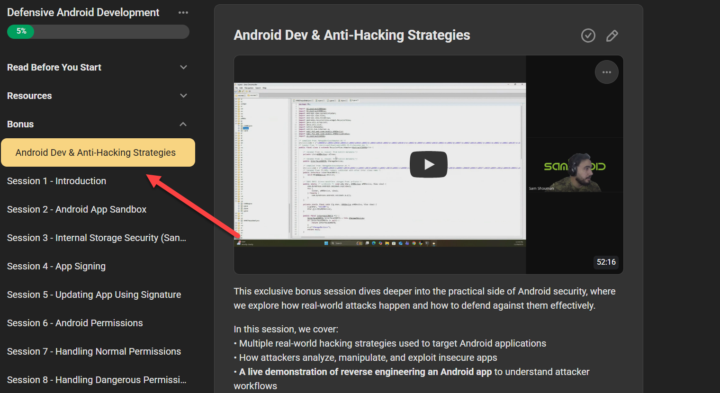Click the 5% course progress bar
The image size is (720, 393).
click(98, 31)
